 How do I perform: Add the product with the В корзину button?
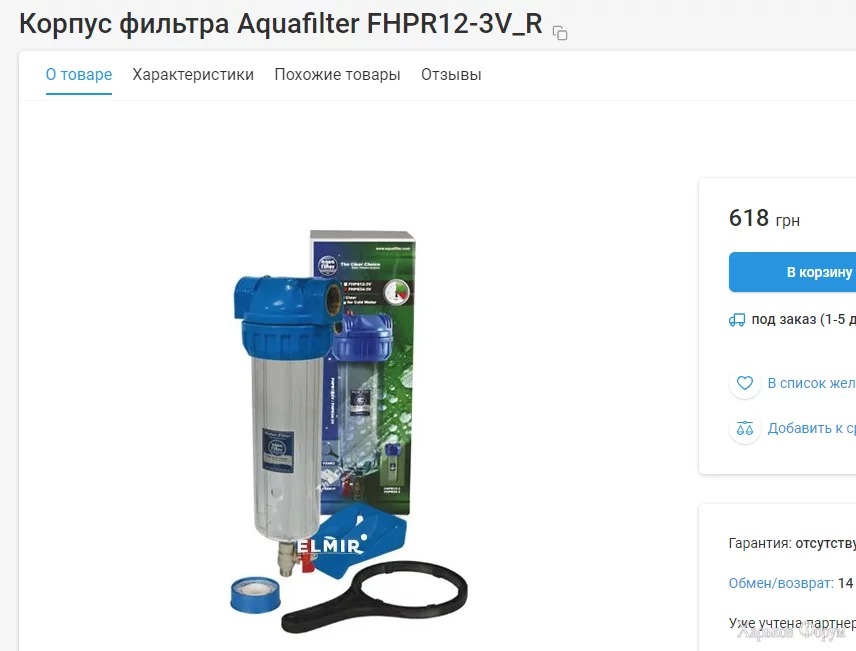click(793, 272)
